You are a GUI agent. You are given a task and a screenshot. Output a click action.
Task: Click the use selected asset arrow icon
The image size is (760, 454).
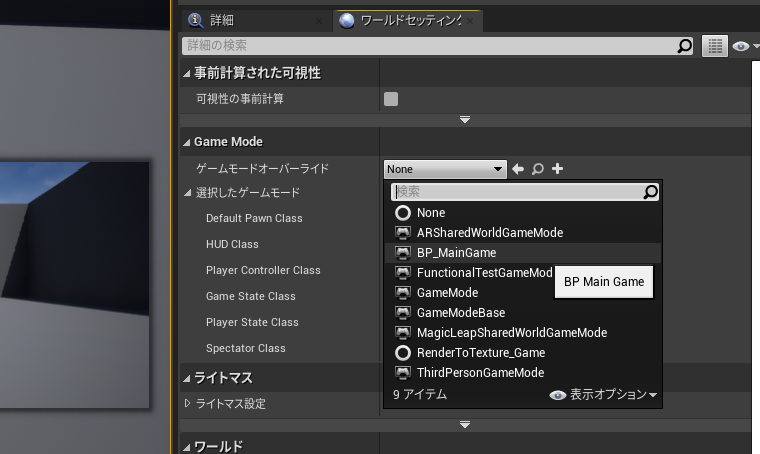[x=518, y=169]
